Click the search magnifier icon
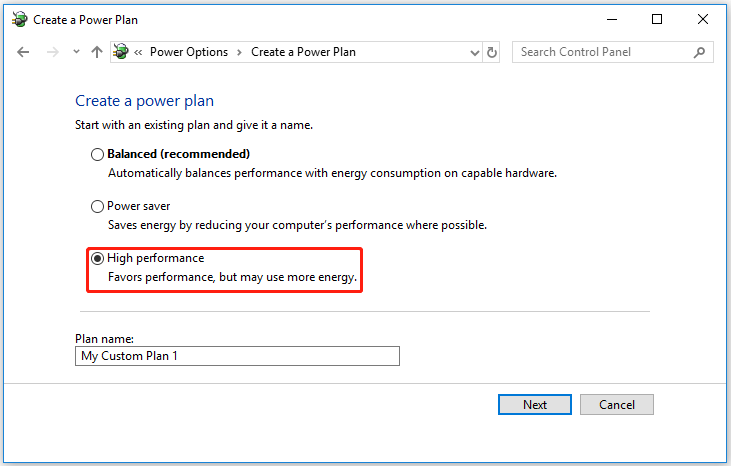Viewport: 731px width, 466px height. click(699, 52)
